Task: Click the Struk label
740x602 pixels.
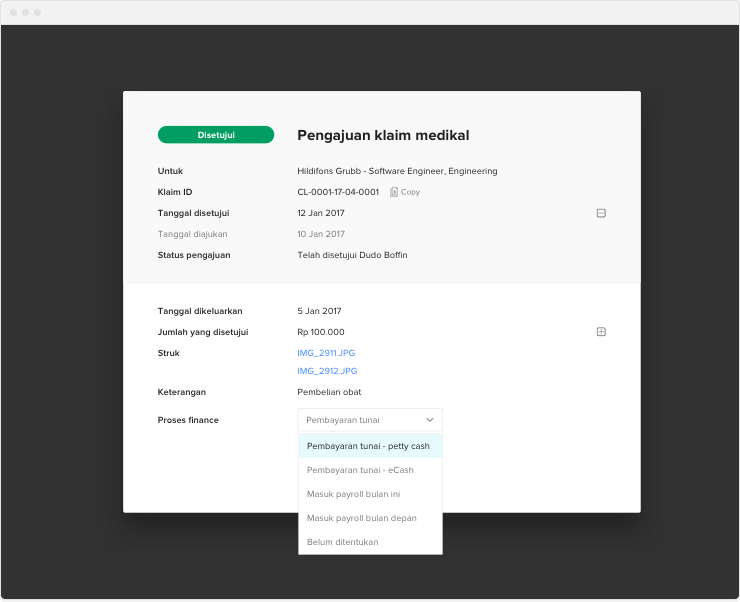Action: coord(168,353)
